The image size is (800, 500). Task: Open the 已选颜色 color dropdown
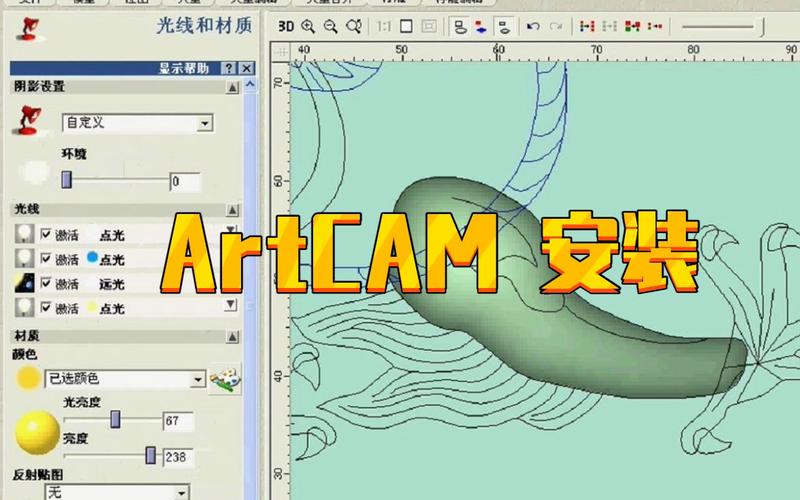pos(198,380)
